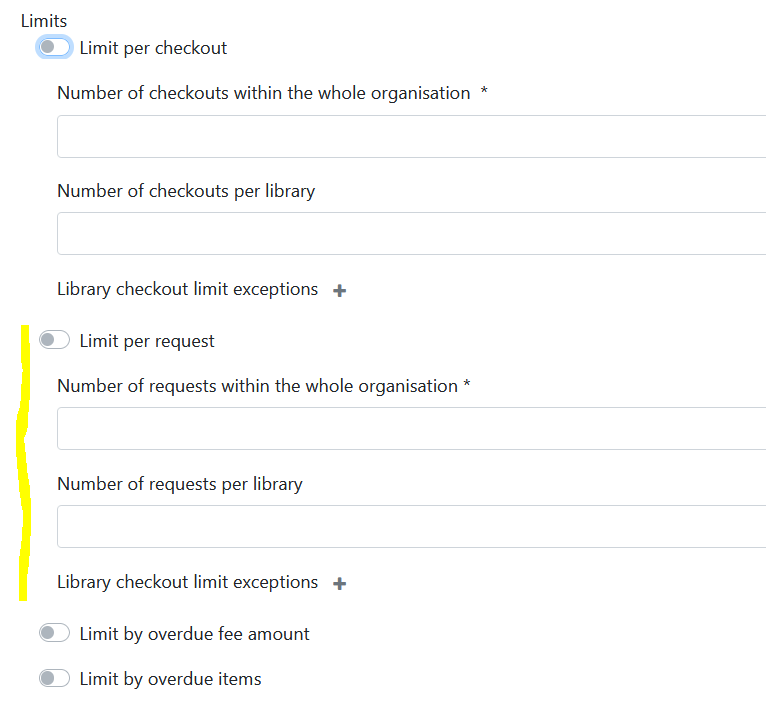The image size is (766, 708).
Task: Click the "Limit by overdue fee amount" label
Action: coord(194,634)
